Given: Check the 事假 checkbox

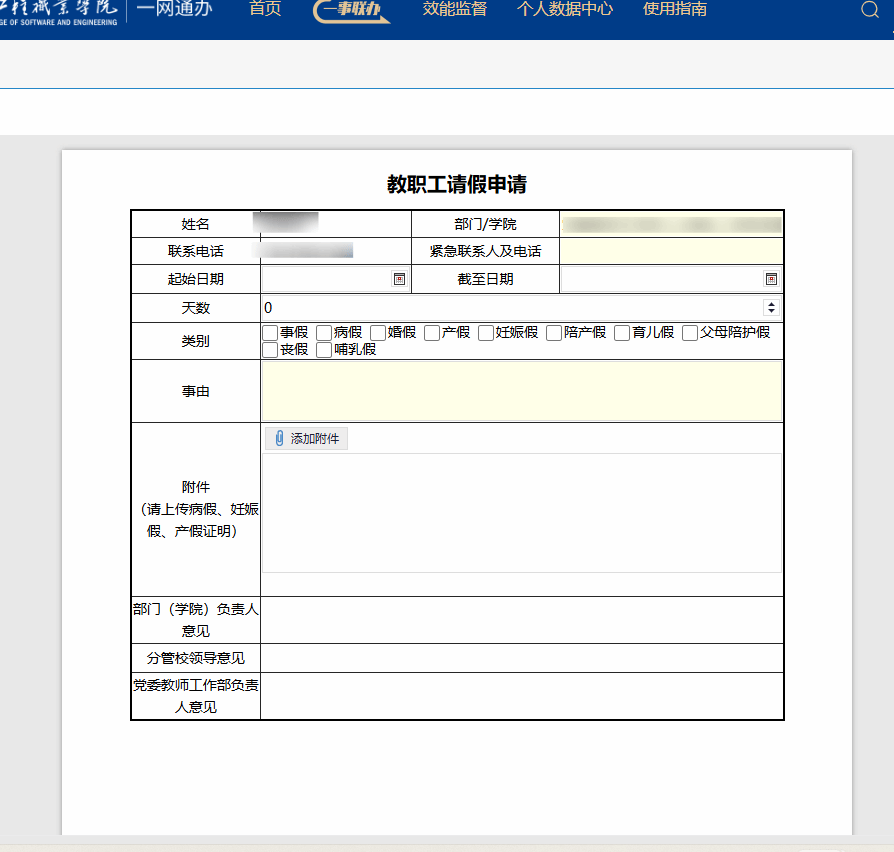Looking at the screenshot, I should [270, 333].
